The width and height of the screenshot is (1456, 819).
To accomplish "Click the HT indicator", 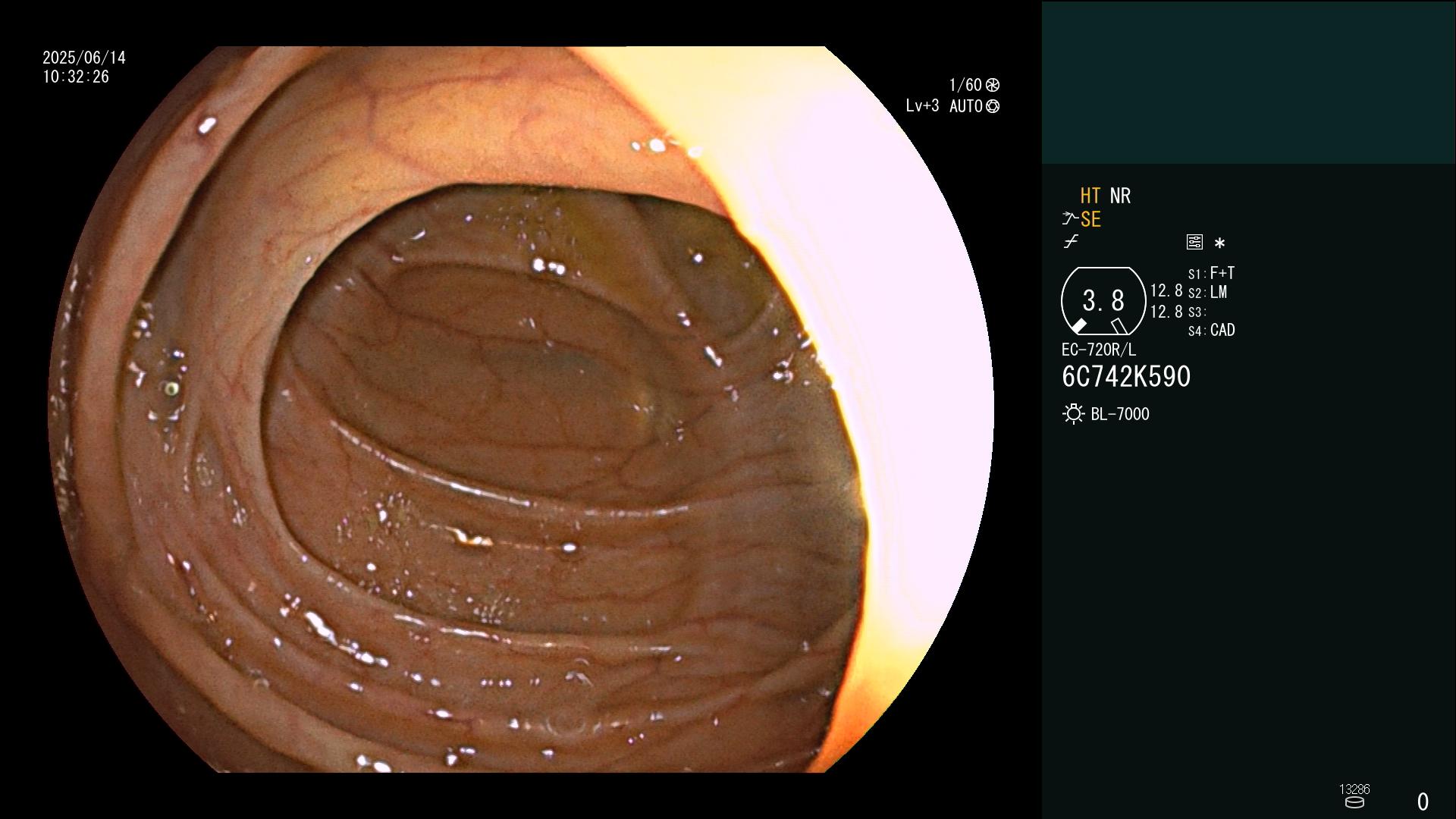I will point(1090,196).
